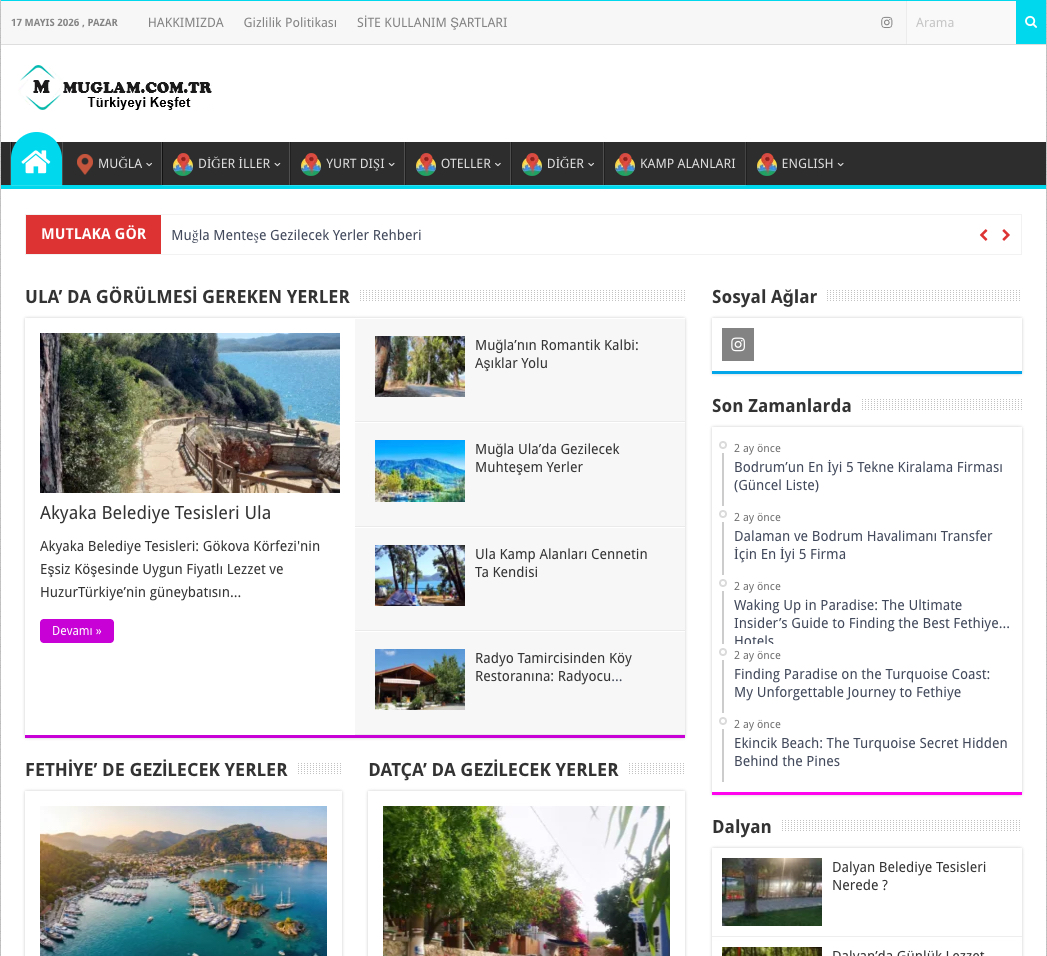Click Datça street bougainvillea image
Image resolution: width=1047 pixels, height=956 pixels.
[x=526, y=881]
